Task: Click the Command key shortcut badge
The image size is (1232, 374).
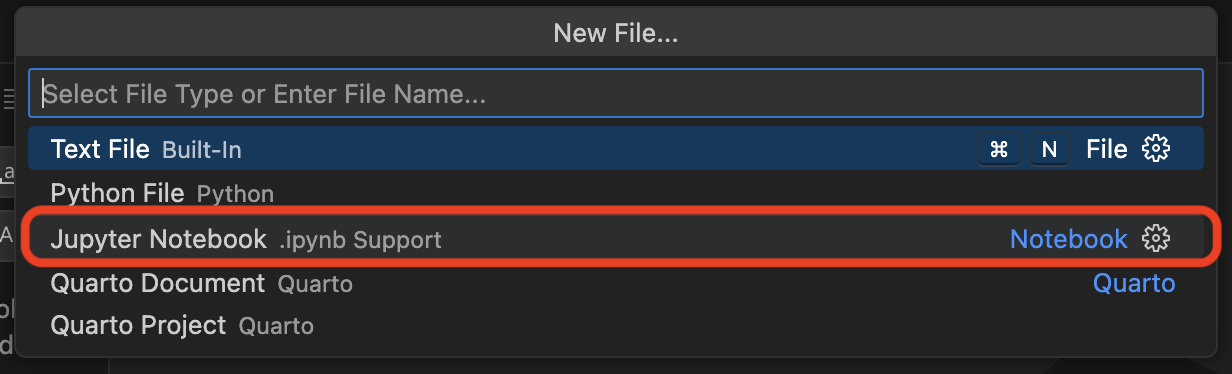Action: [x=998, y=149]
